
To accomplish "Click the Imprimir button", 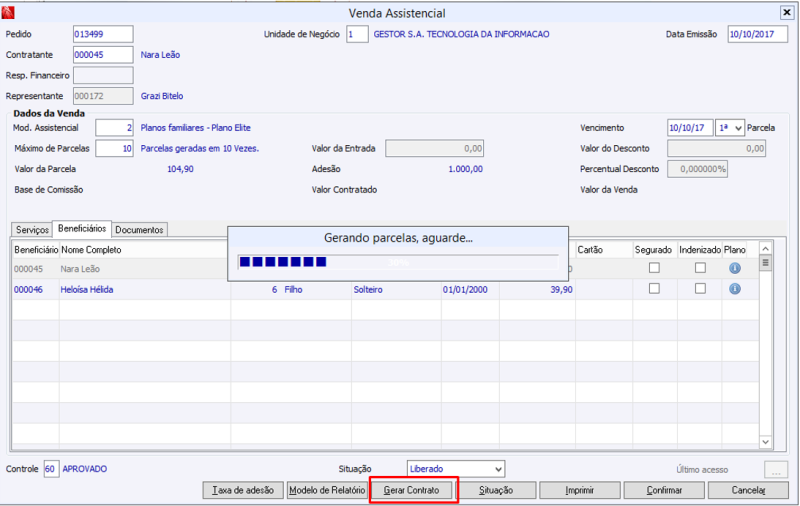I will coord(580,490).
